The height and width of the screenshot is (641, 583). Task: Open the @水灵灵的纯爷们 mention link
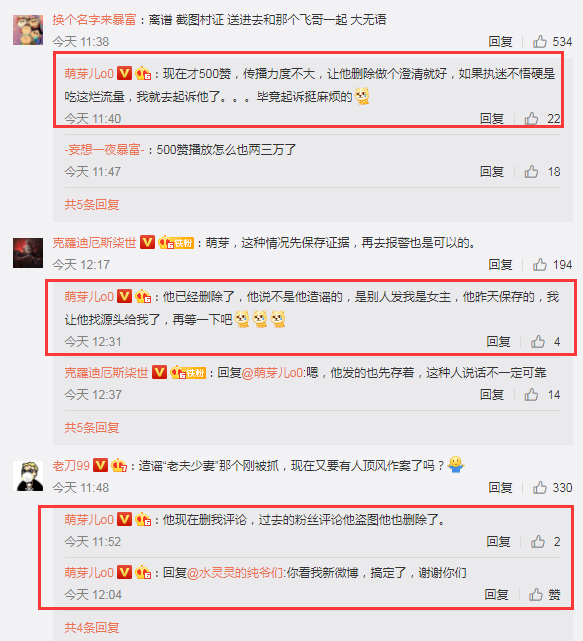pyautogui.click(x=235, y=573)
